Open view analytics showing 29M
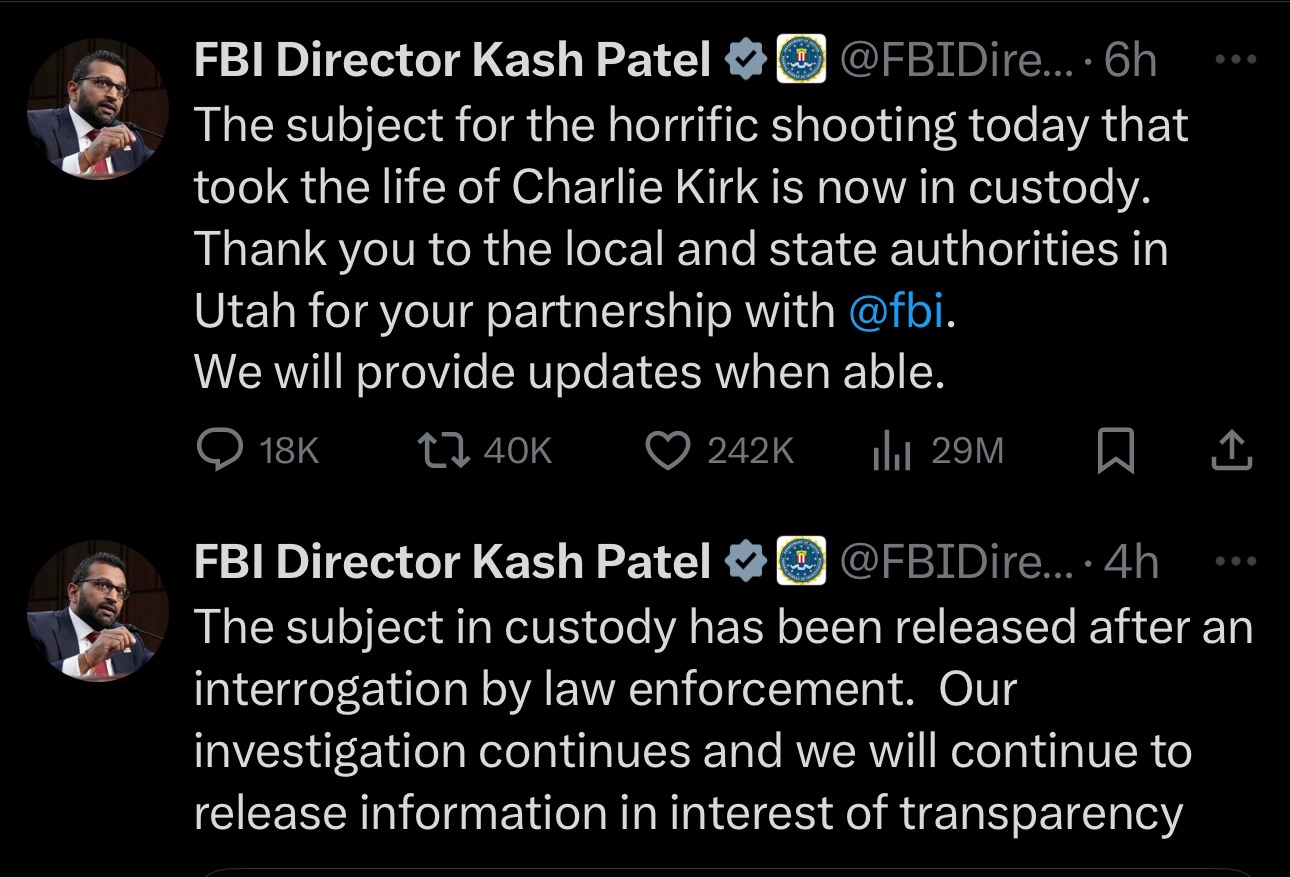The height and width of the screenshot is (877, 1290). [890, 451]
